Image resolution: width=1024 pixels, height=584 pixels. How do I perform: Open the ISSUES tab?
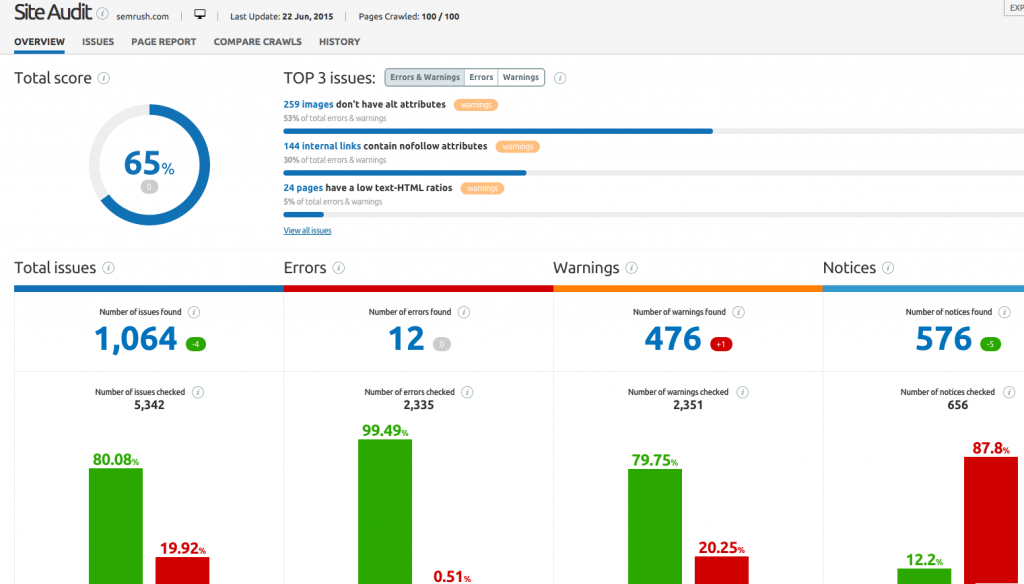(97, 41)
